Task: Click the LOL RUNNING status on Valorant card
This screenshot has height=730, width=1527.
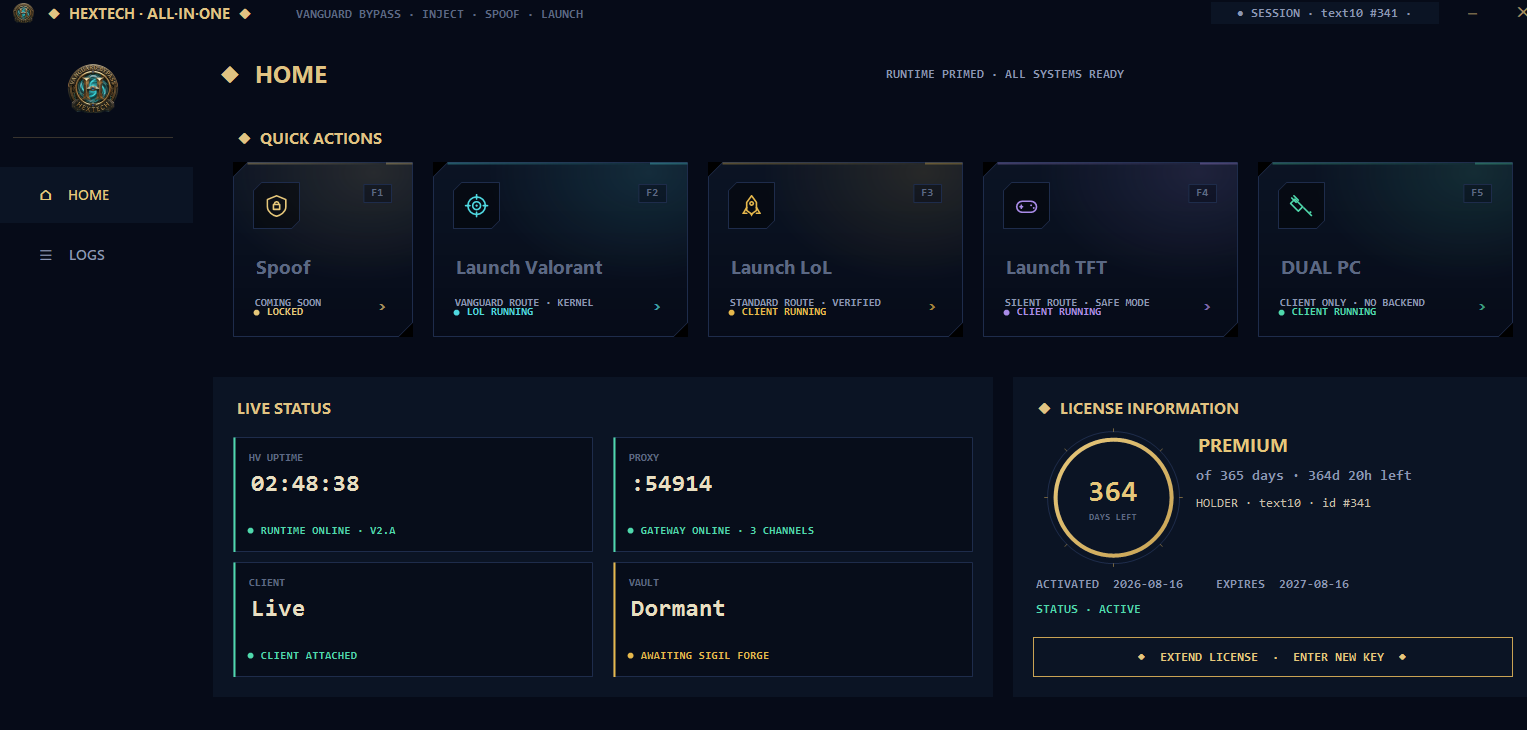Action: coord(494,312)
